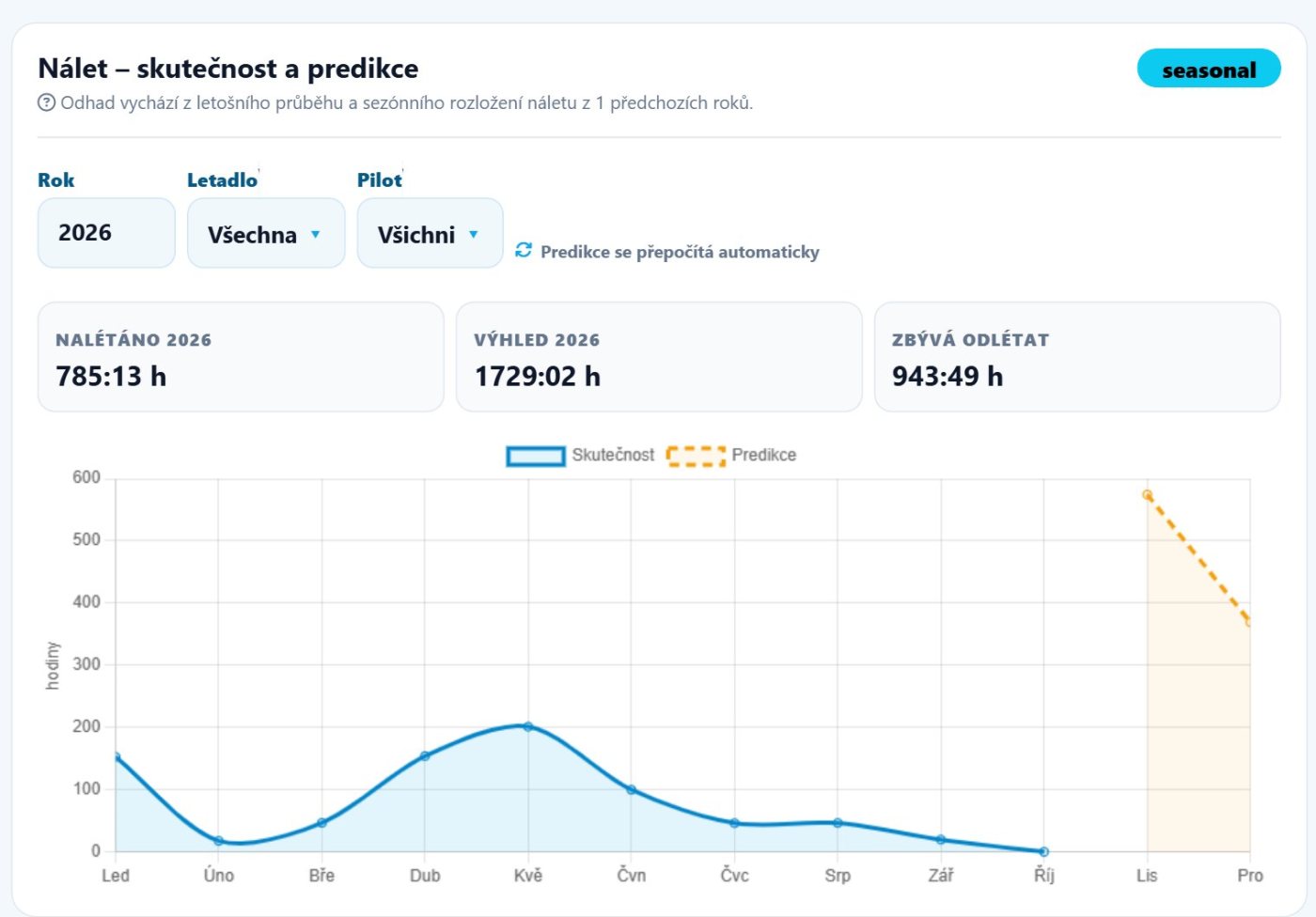Click the Říj data point on chart
1316x917 pixels.
click(1044, 851)
